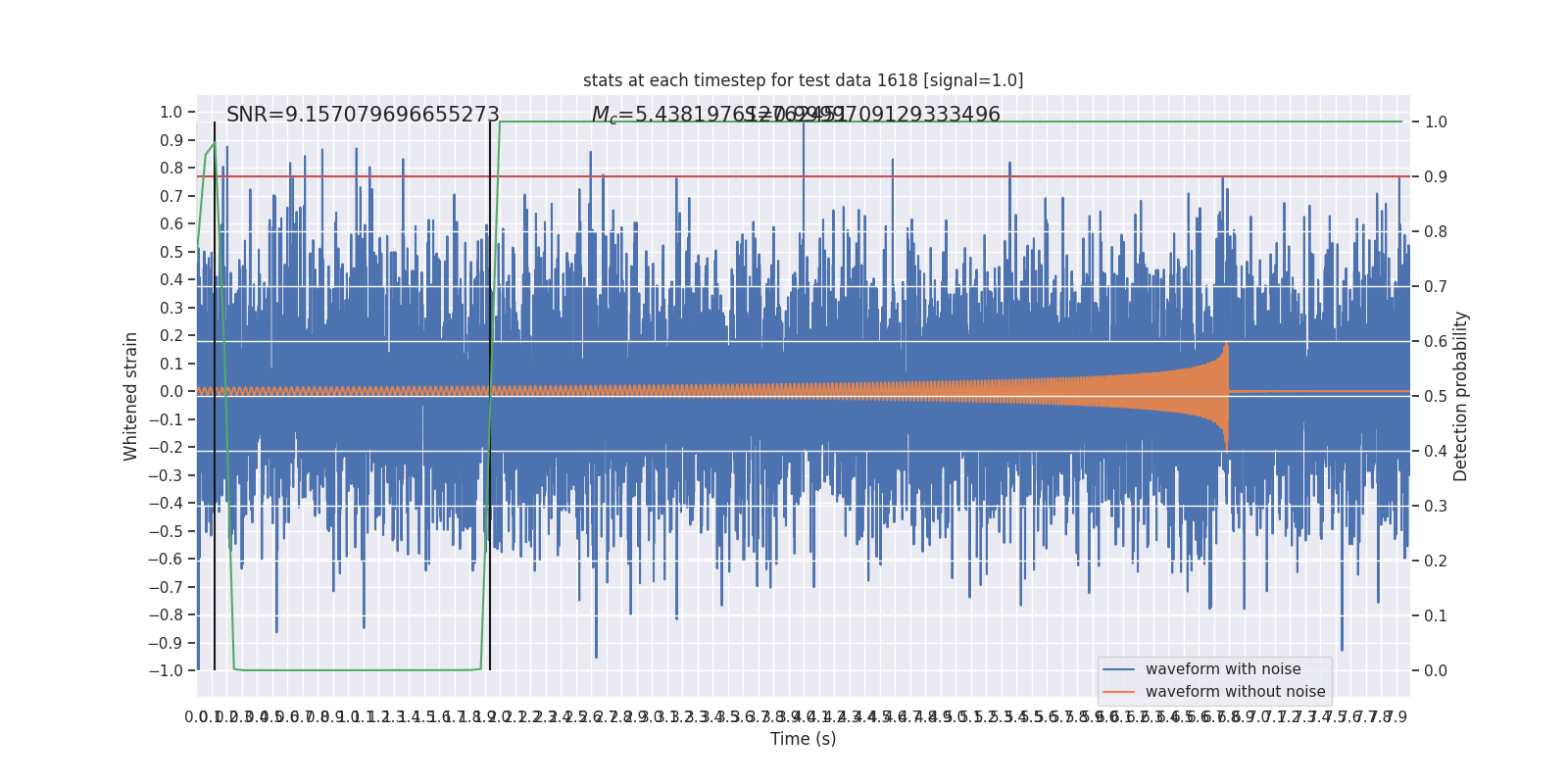The width and height of the screenshot is (1568, 784).
Task: Click the 'Detection probability' right axis label
Action: pyautogui.click(x=1461, y=396)
